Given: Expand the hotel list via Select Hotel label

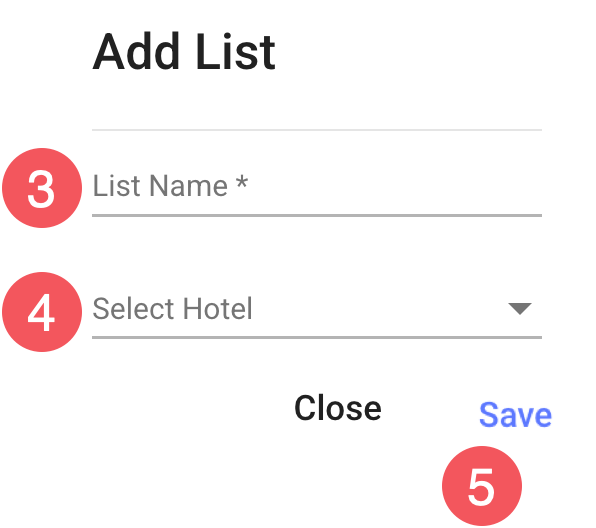Looking at the screenshot, I should coord(172,309).
